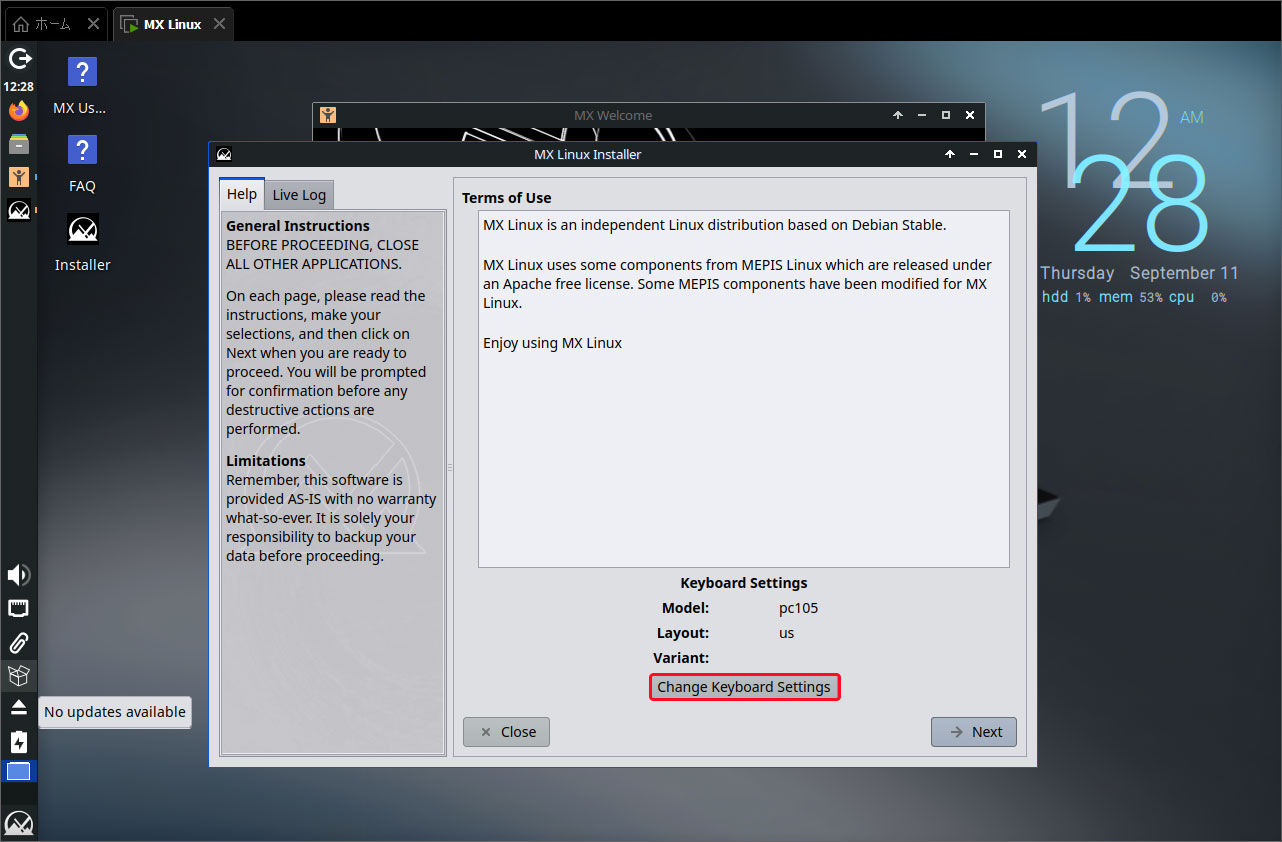Click the eject removable media icon
This screenshot has width=1282, height=842.
tap(19, 708)
